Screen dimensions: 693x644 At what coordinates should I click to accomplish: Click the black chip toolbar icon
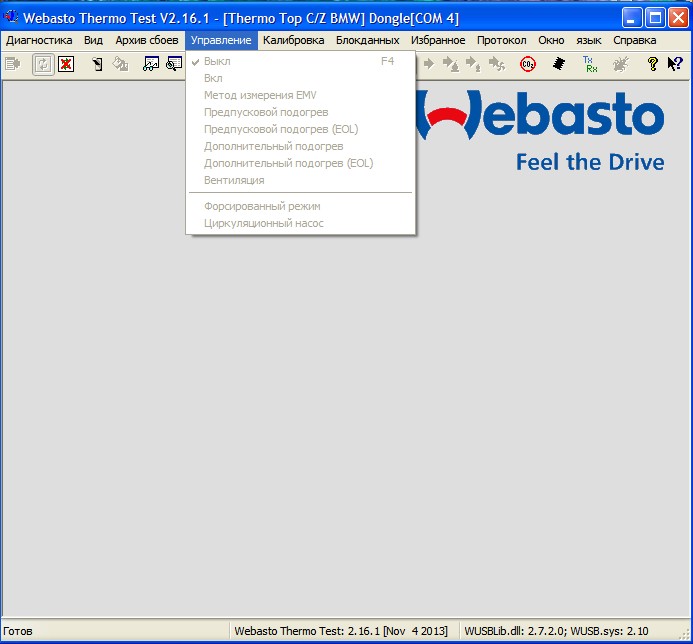559,65
